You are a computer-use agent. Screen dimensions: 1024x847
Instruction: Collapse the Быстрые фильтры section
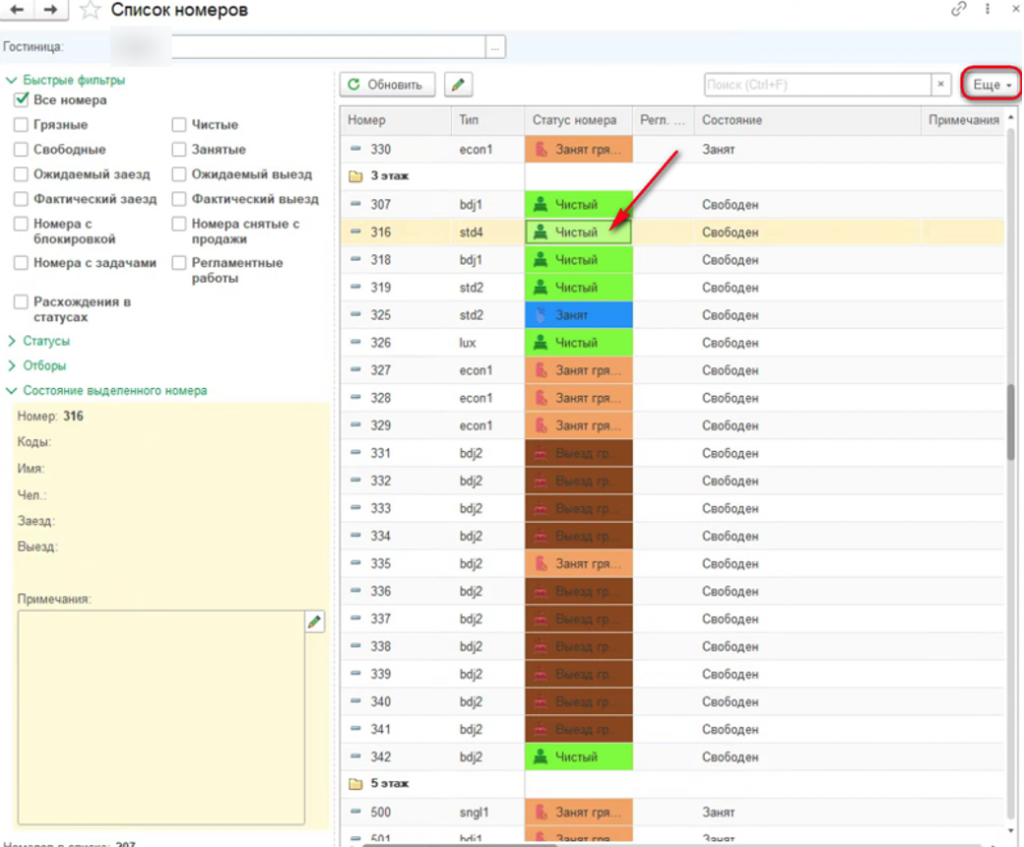11,80
